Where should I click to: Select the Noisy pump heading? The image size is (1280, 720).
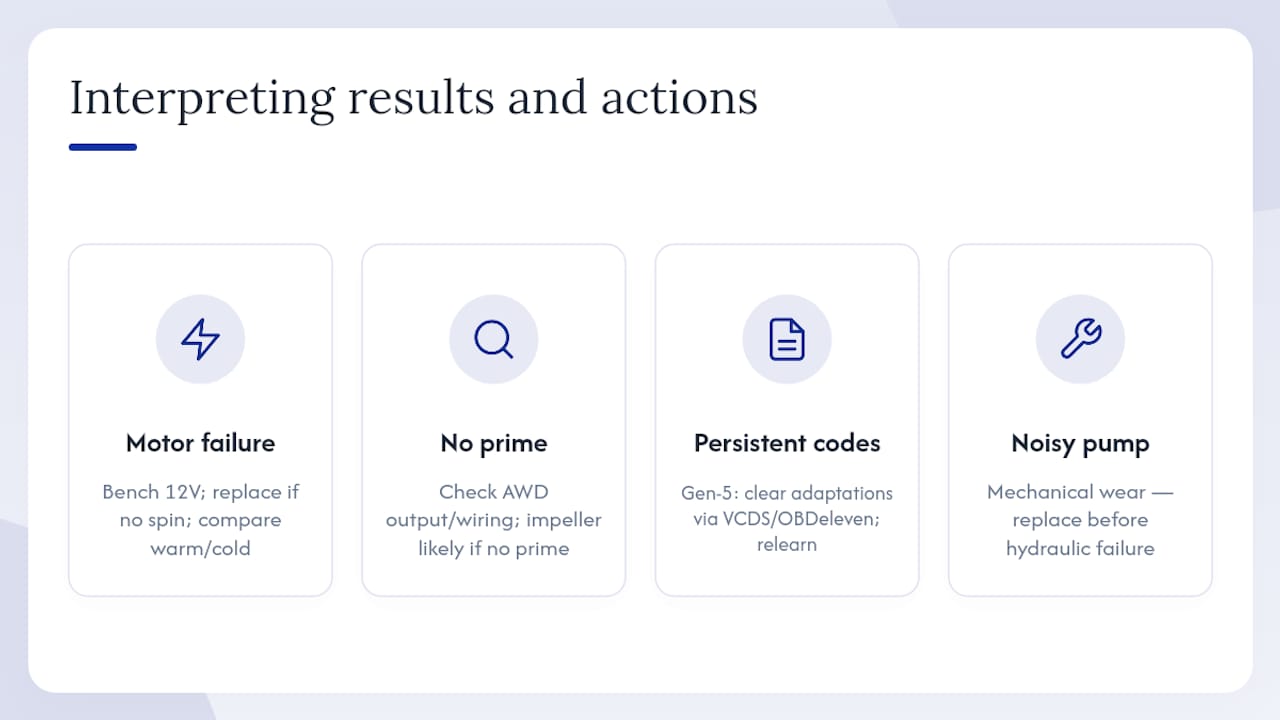[x=1080, y=443]
